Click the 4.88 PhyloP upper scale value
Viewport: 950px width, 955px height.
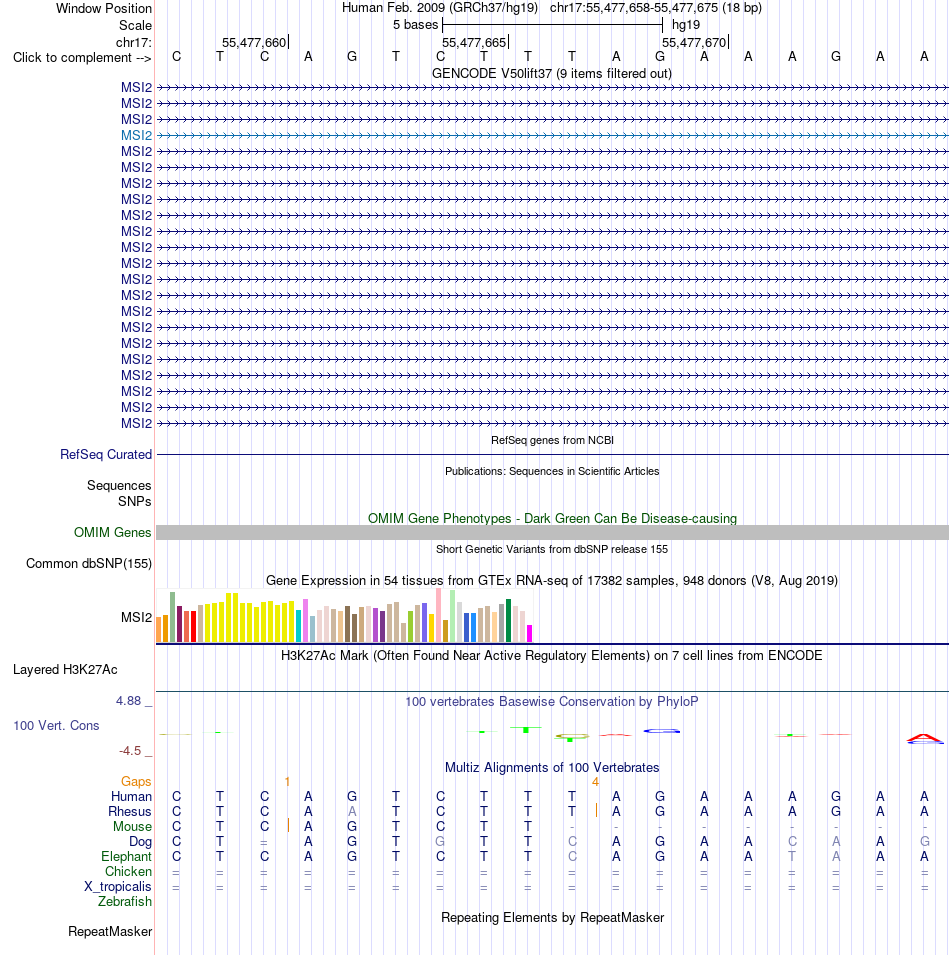coord(128,701)
